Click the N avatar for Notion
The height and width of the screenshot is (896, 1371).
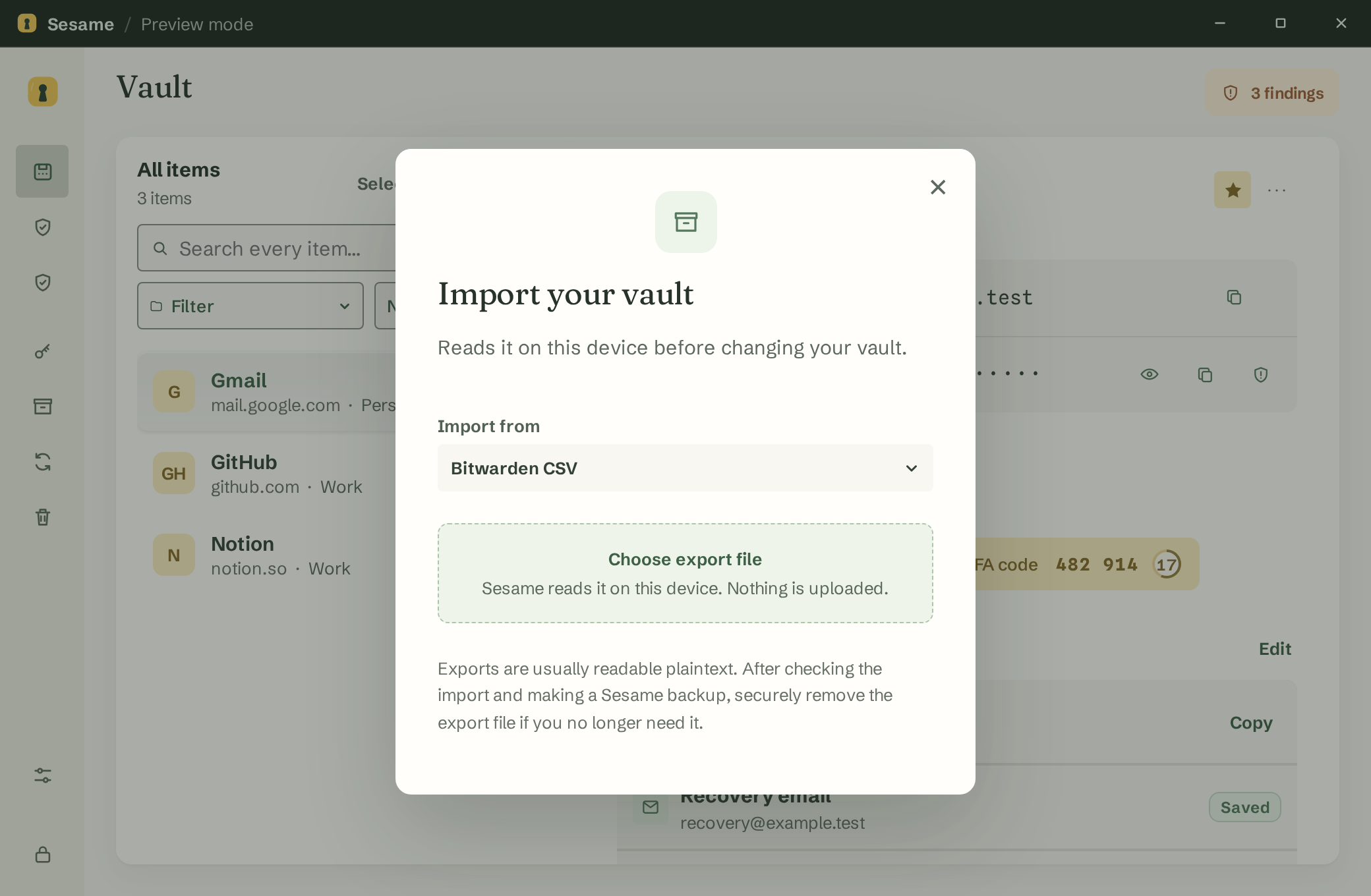click(174, 555)
